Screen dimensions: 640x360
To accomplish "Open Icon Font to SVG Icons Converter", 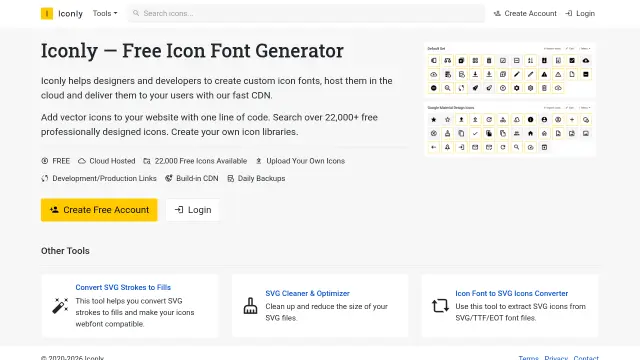I will (511, 293).
